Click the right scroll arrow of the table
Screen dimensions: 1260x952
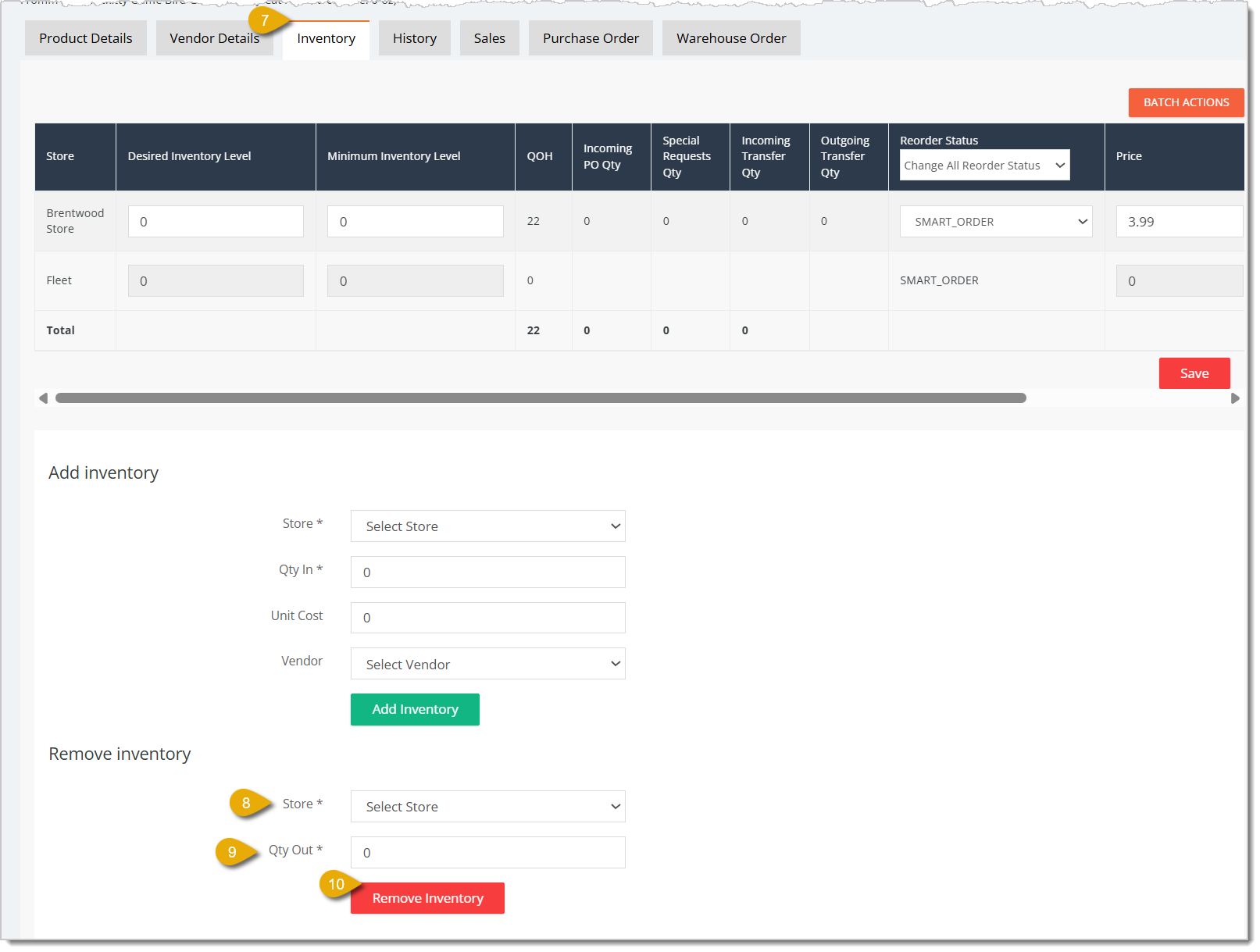[1235, 398]
